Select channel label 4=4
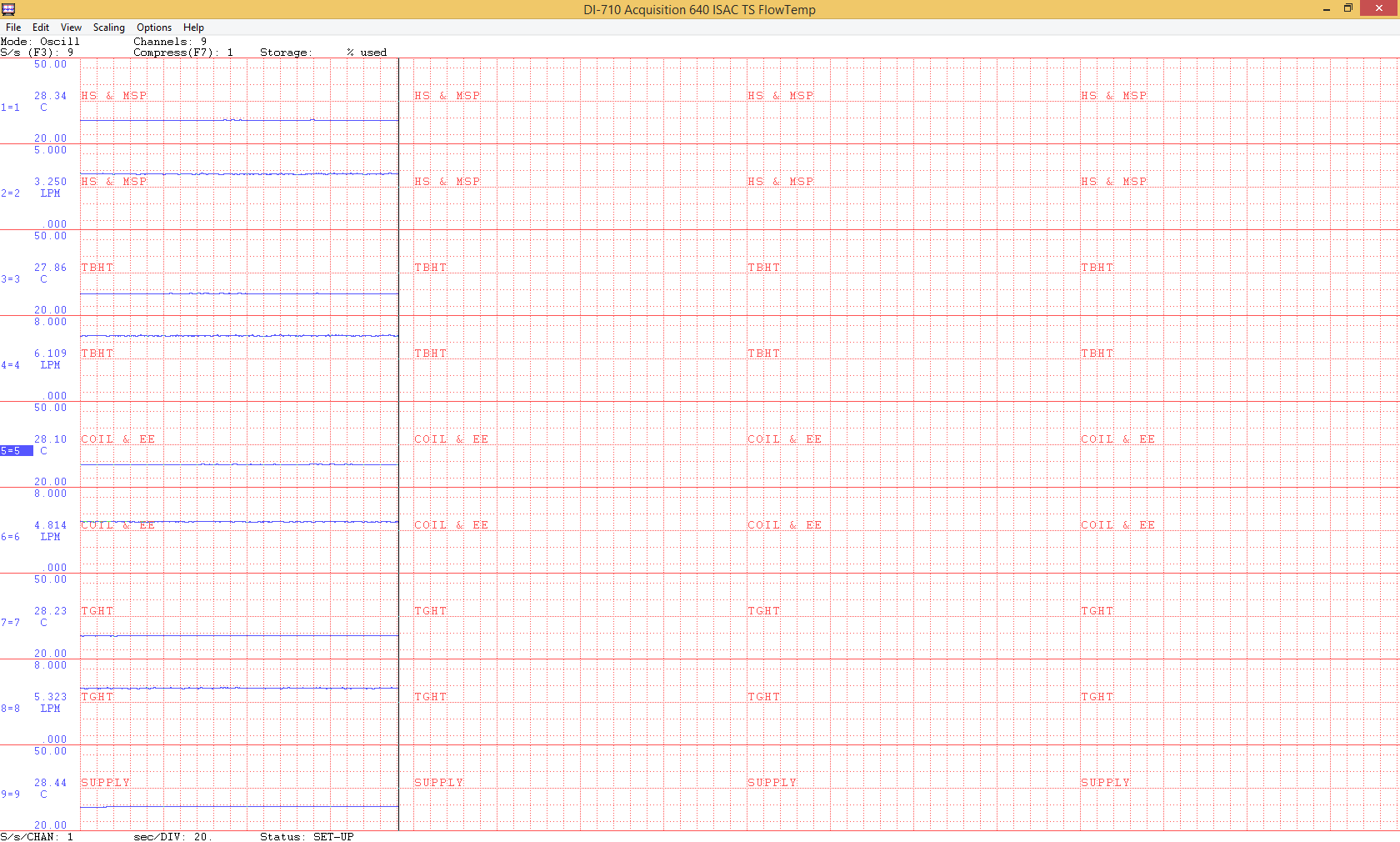Viewport: 1400px width, 842px height. [10, 365]
